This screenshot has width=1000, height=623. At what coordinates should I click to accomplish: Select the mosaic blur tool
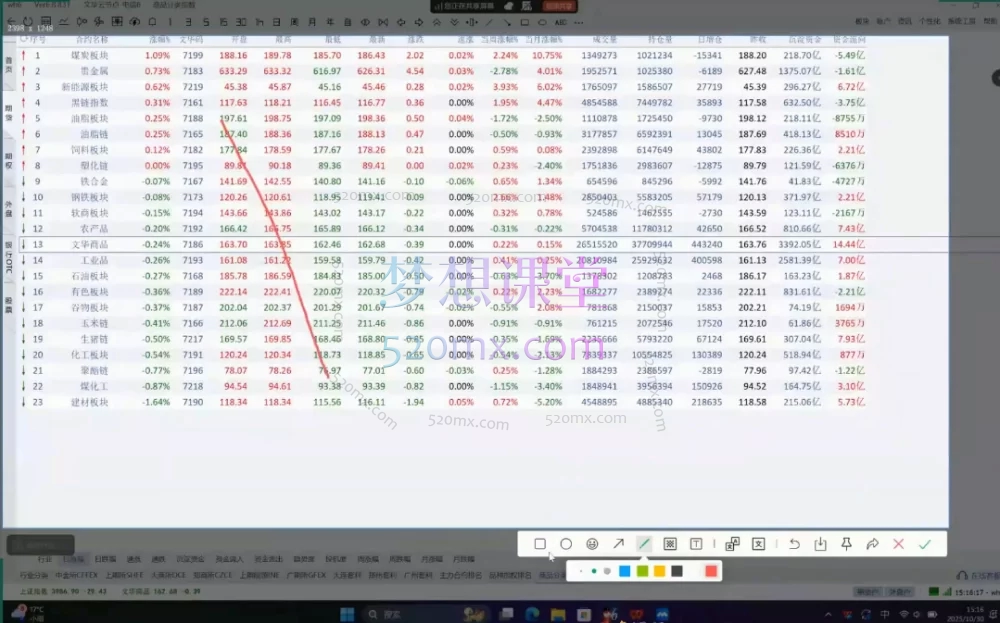[670, 544]
